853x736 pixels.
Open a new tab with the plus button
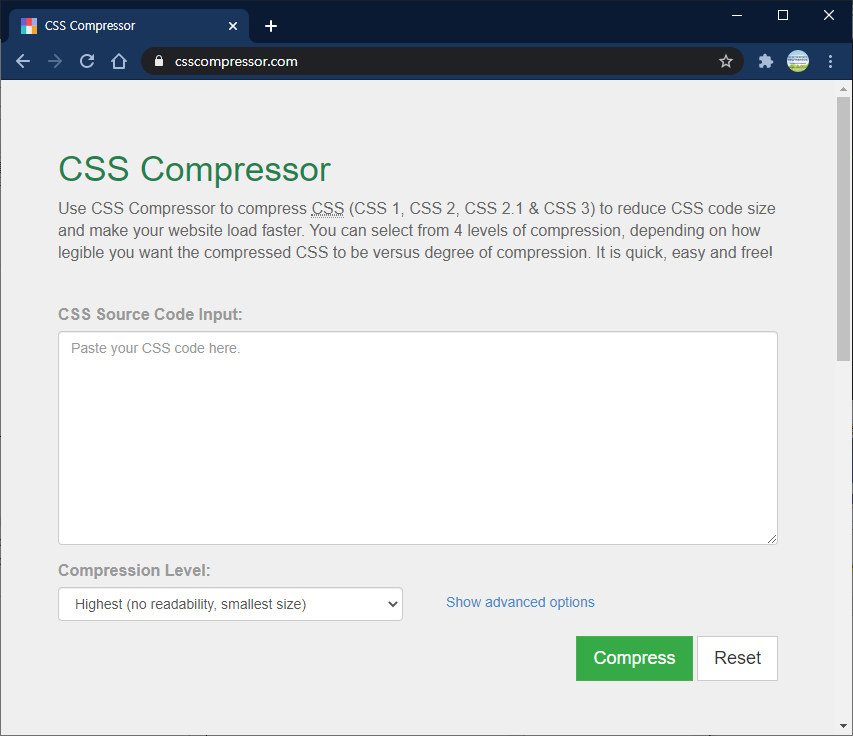[x=271, y=26]
